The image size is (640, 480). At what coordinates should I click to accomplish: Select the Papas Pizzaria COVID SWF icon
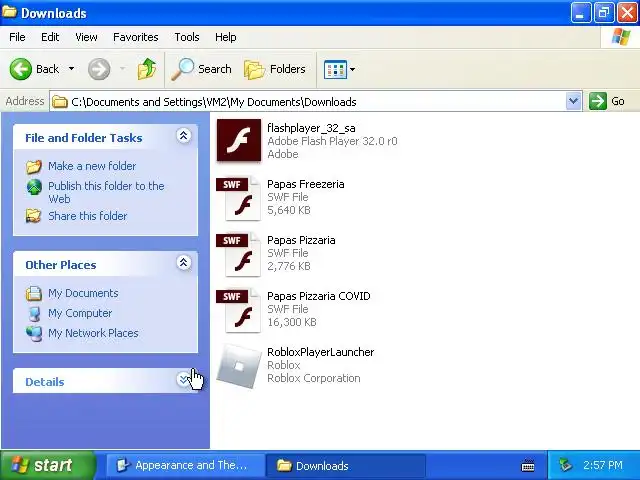[239, 310]
